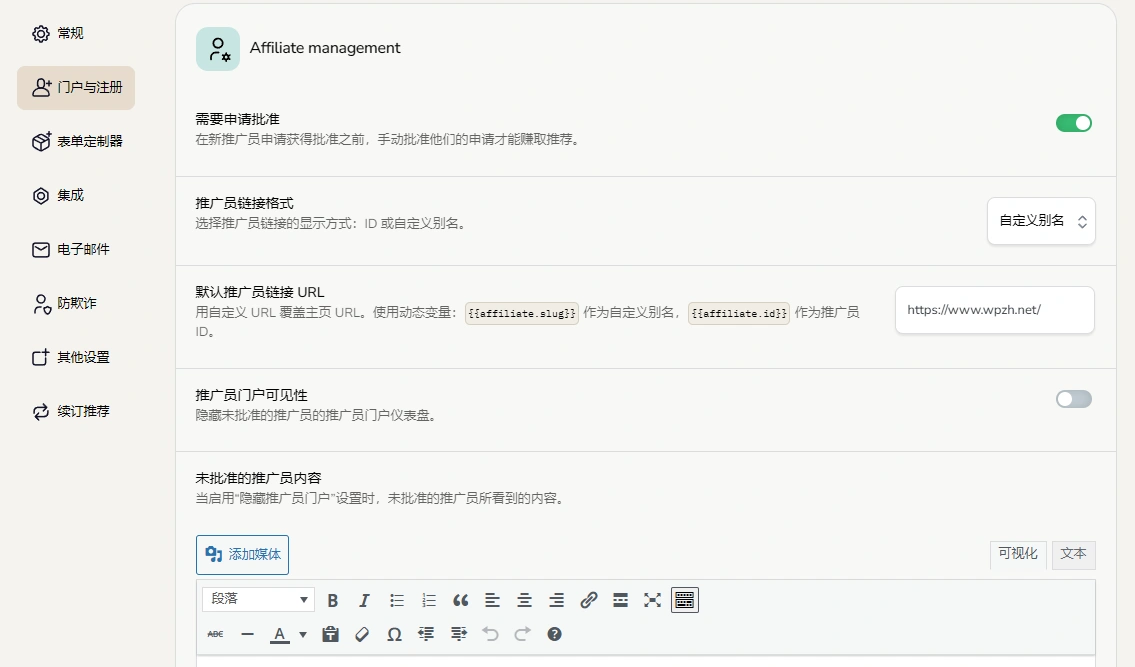The width and height of the screenshot is (1135, 667).
Task: Disable the 需要申请批准 switch
Action: click(1073, 122)
